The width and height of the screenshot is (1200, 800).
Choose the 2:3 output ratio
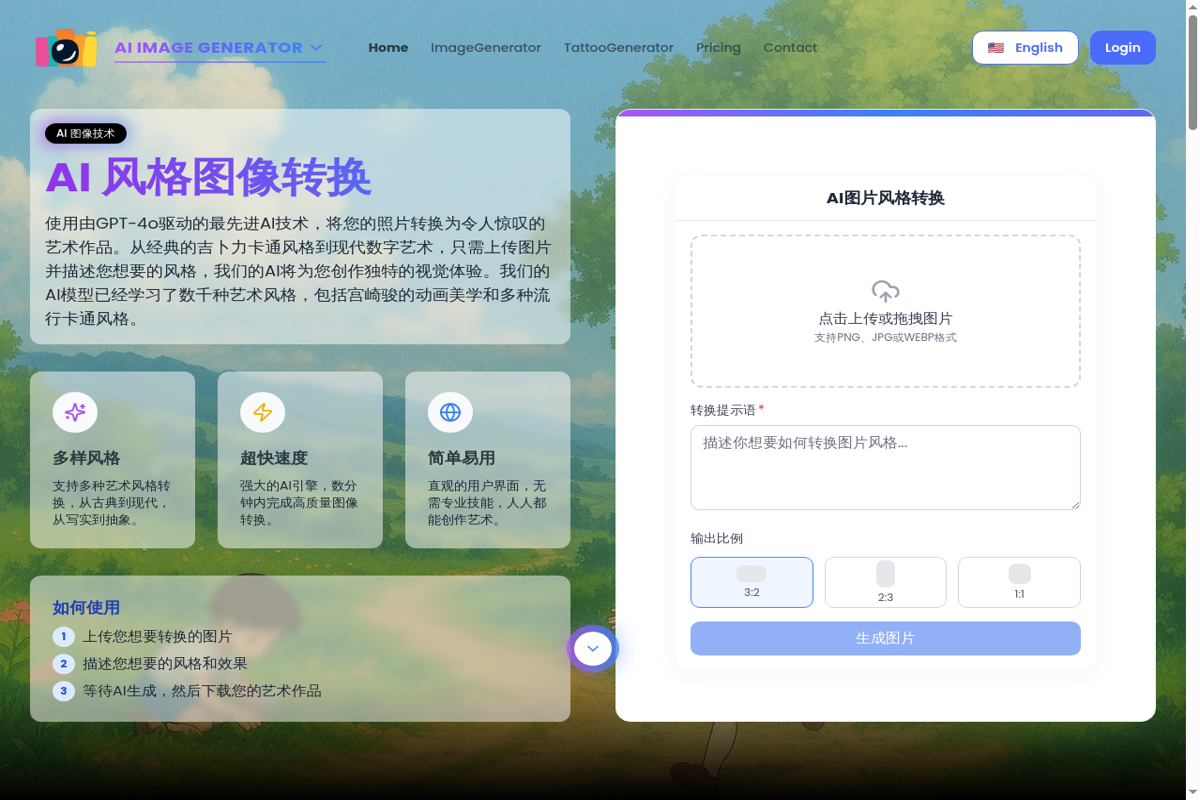coord(885,582)
